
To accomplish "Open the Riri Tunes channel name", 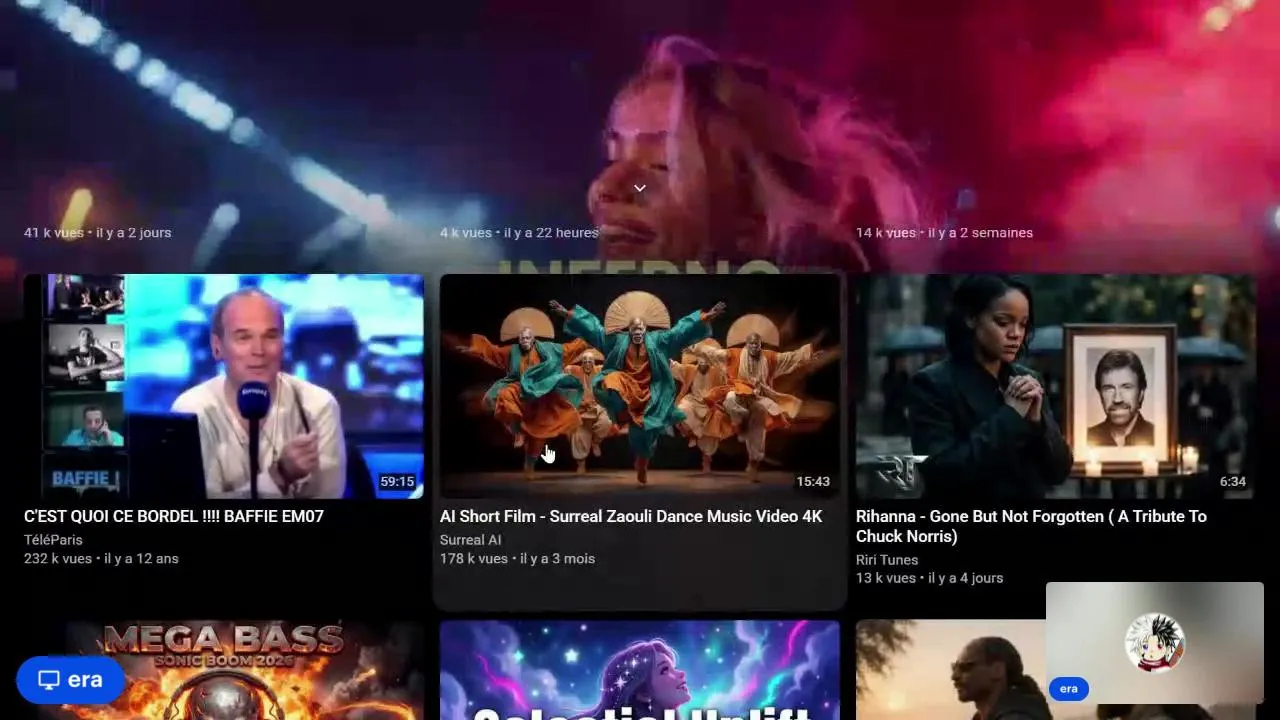I will [x=887, y=560].
